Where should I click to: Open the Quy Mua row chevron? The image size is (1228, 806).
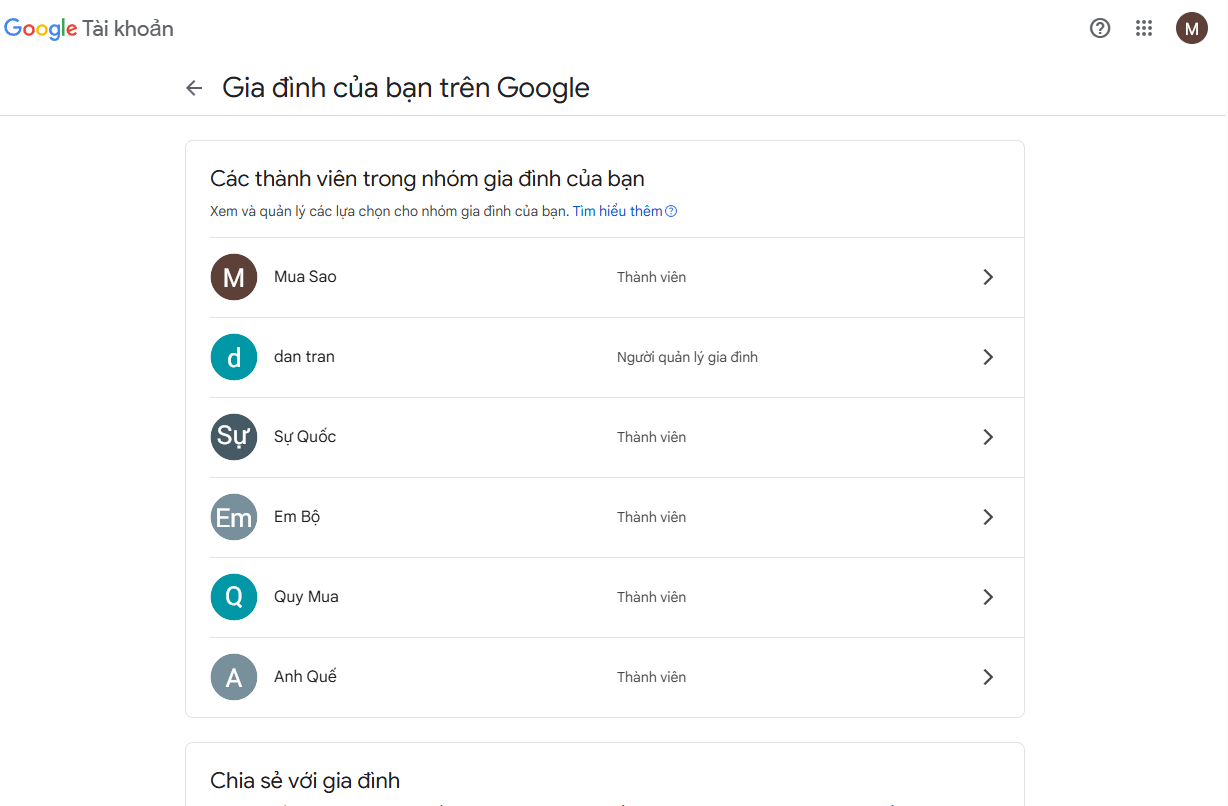tap(988, 597)
